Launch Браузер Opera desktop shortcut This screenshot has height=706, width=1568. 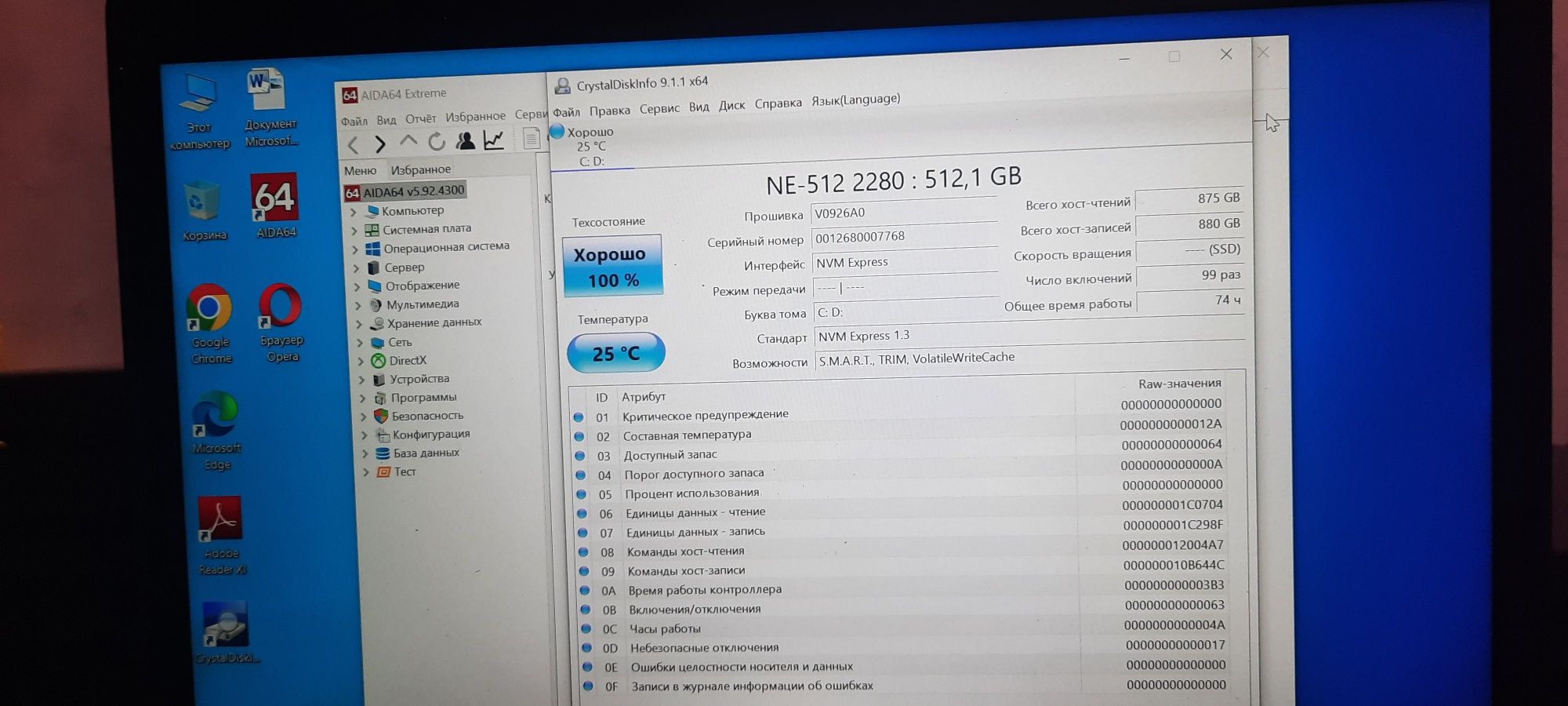tap(281, 322)
